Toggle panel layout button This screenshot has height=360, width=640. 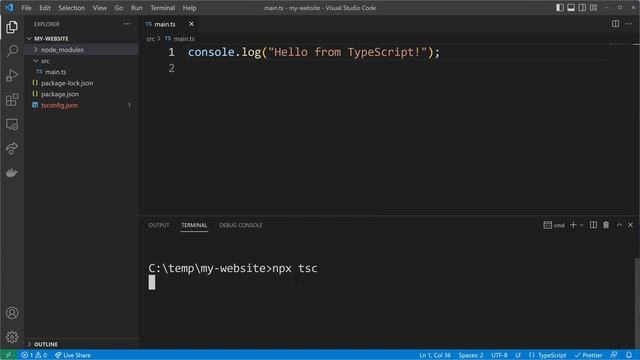(x=571, y=8)
